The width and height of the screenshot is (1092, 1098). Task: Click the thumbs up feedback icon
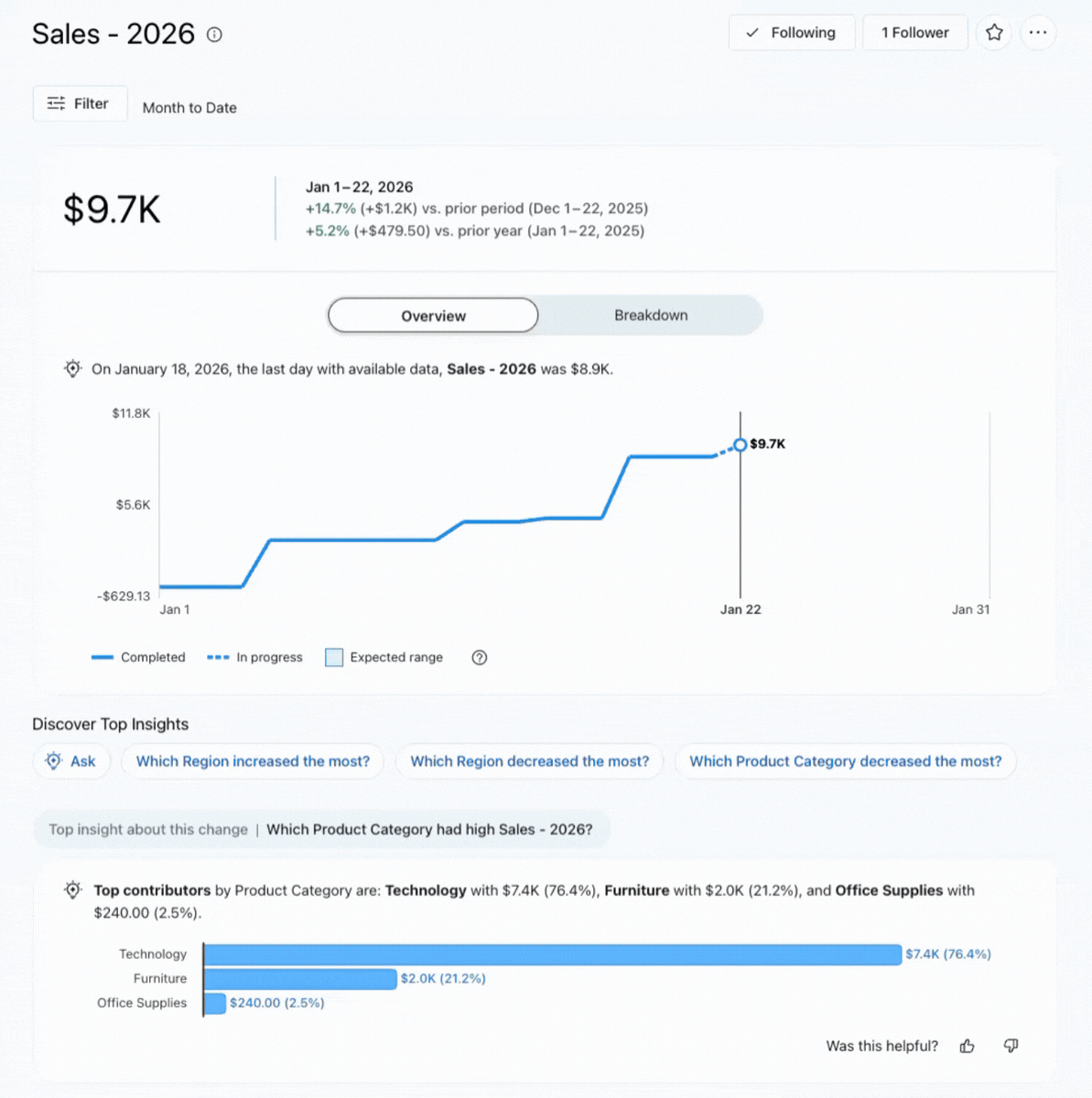(x=967, y=1046)
